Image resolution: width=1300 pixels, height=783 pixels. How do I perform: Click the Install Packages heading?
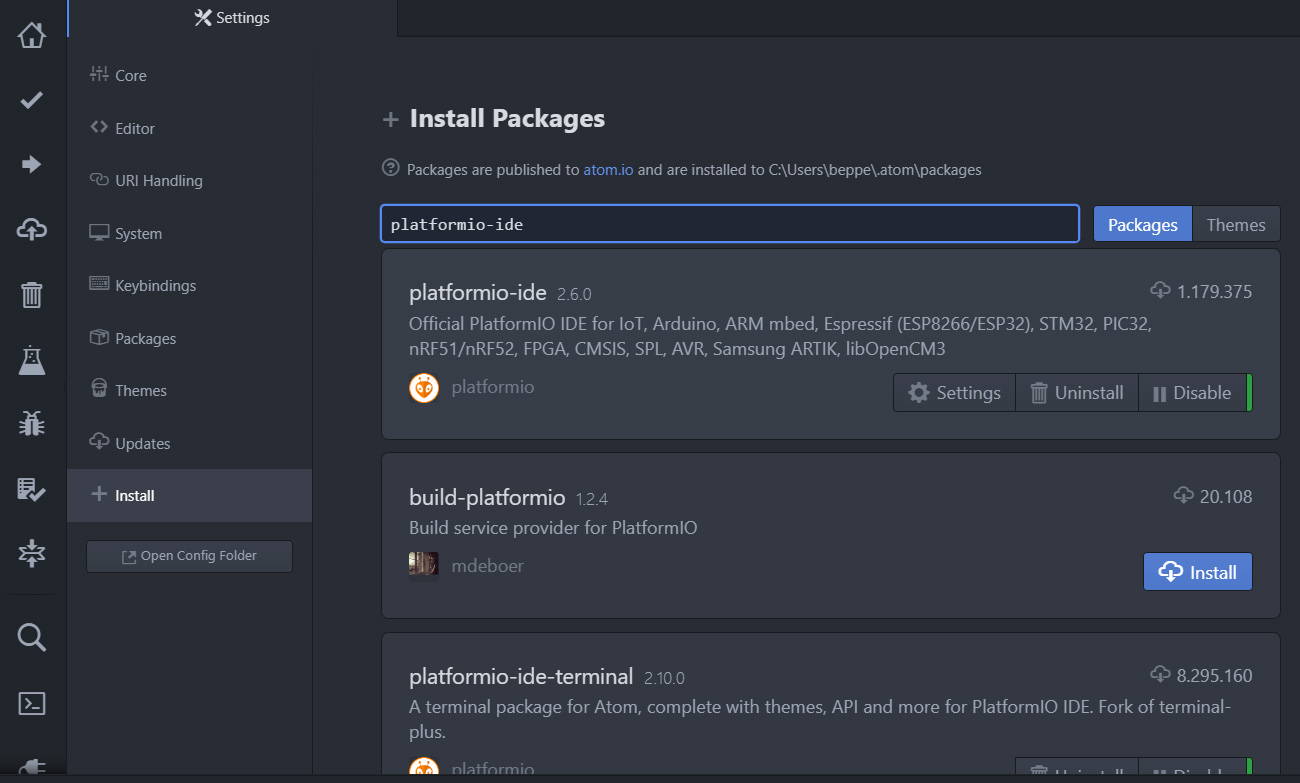(x=507, y=118)
